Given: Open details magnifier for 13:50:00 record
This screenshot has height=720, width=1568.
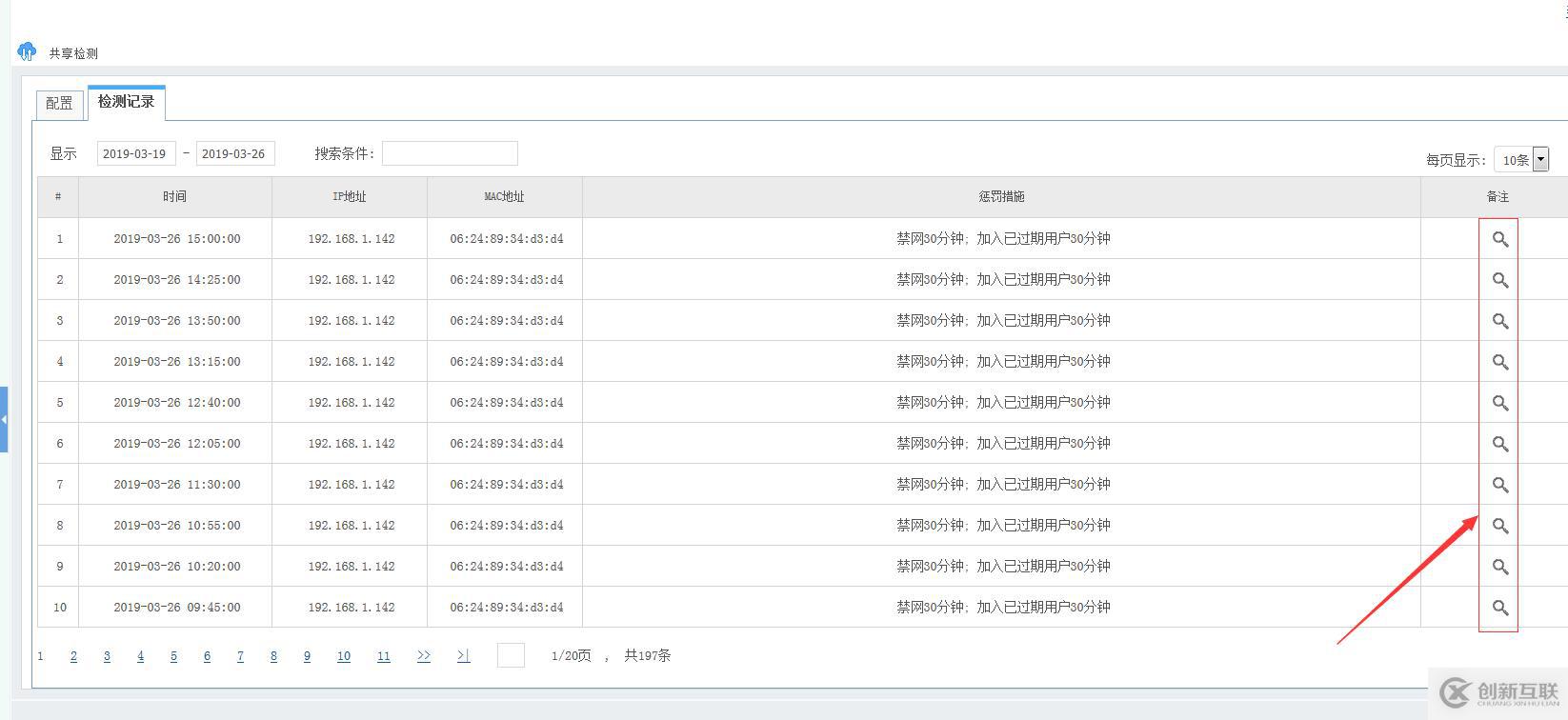Looking at the screenshot, I should (1499, 321).
